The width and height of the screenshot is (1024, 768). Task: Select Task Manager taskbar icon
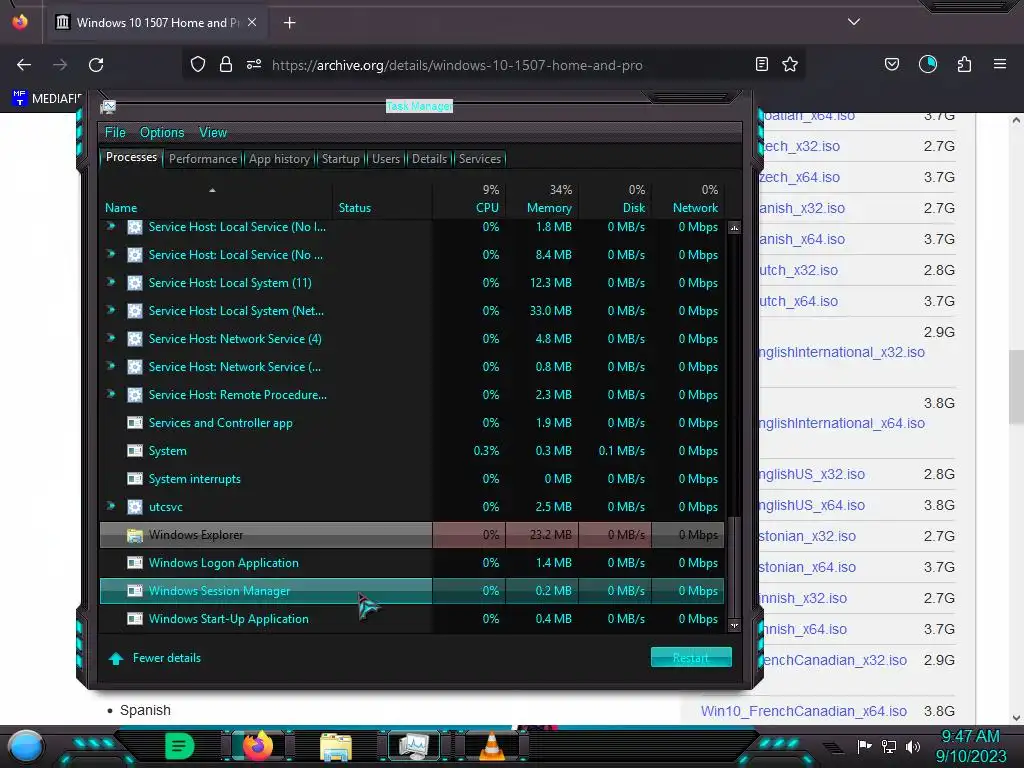413,746
